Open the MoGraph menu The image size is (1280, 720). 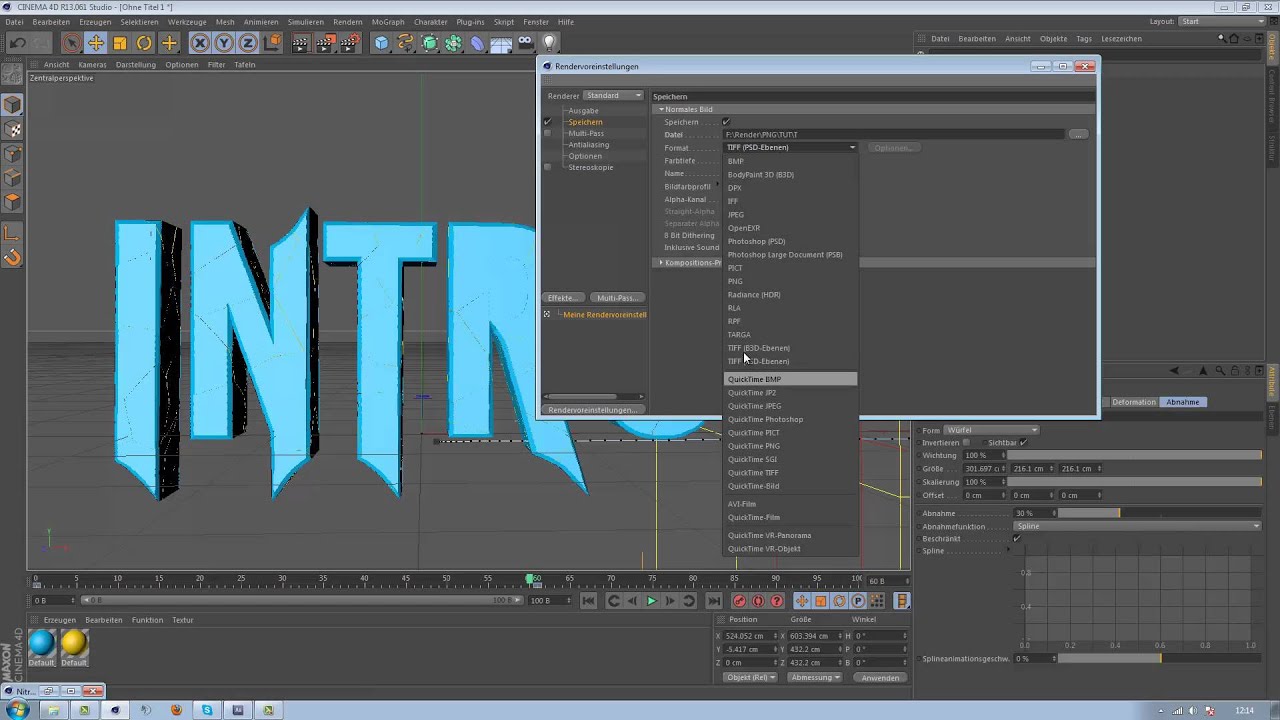[388, 22]
